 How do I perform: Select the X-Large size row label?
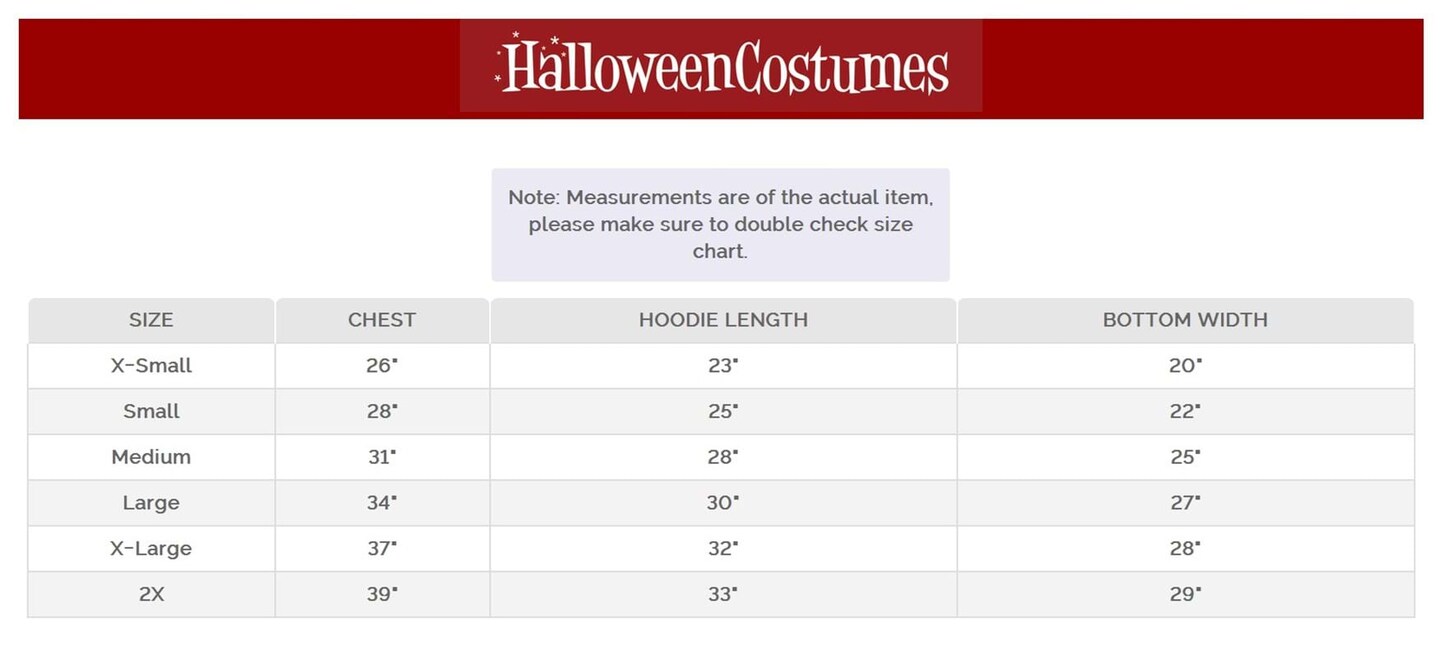[151, 549]
